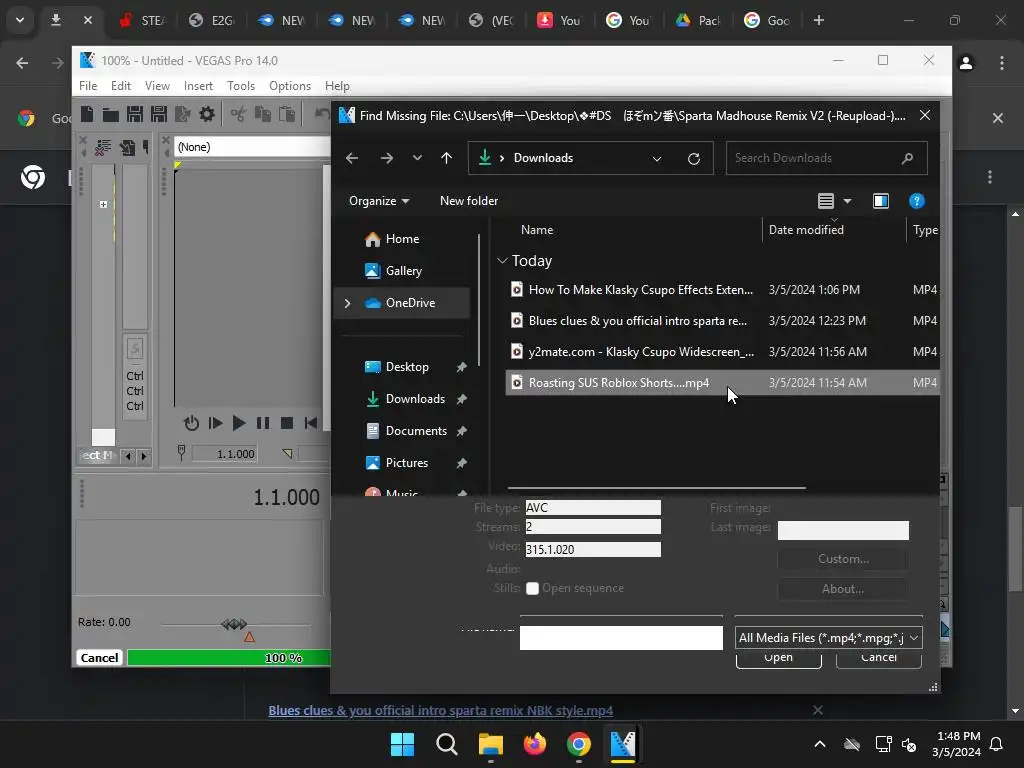Click the Copy icon in VEGAS toolbar
The height and width of the screenshot is (768, 1024).
[x=263, y=114]
